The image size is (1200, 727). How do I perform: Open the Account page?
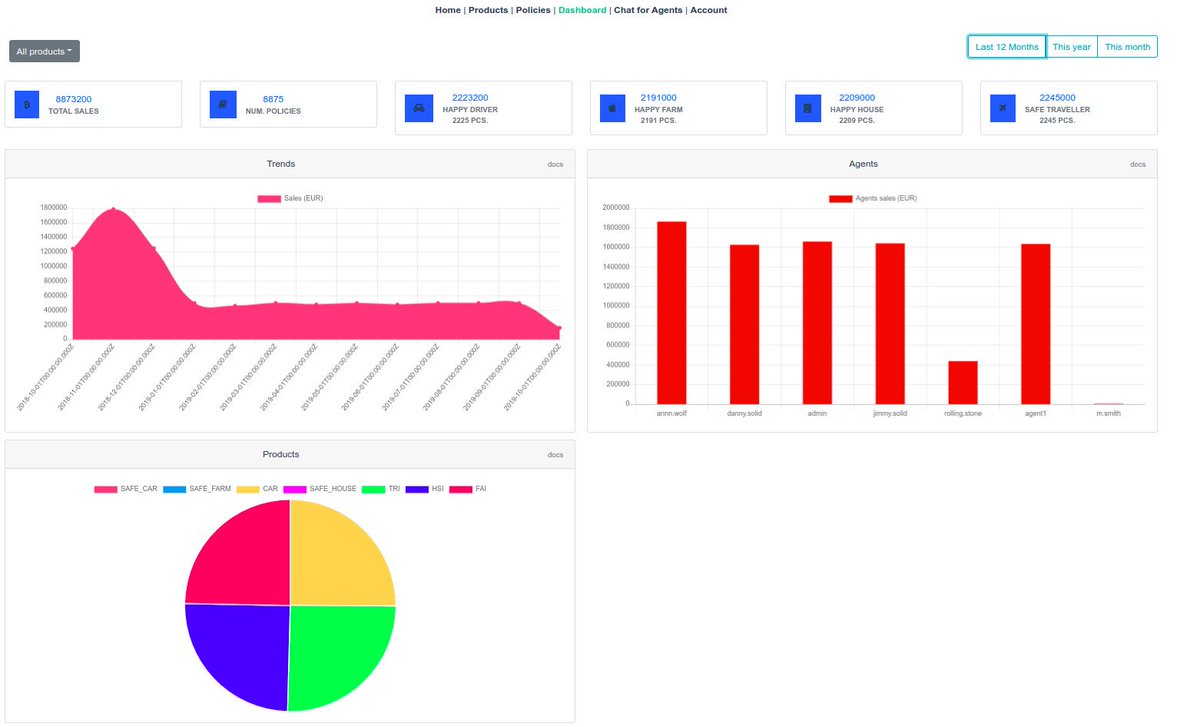pos(708,10)
